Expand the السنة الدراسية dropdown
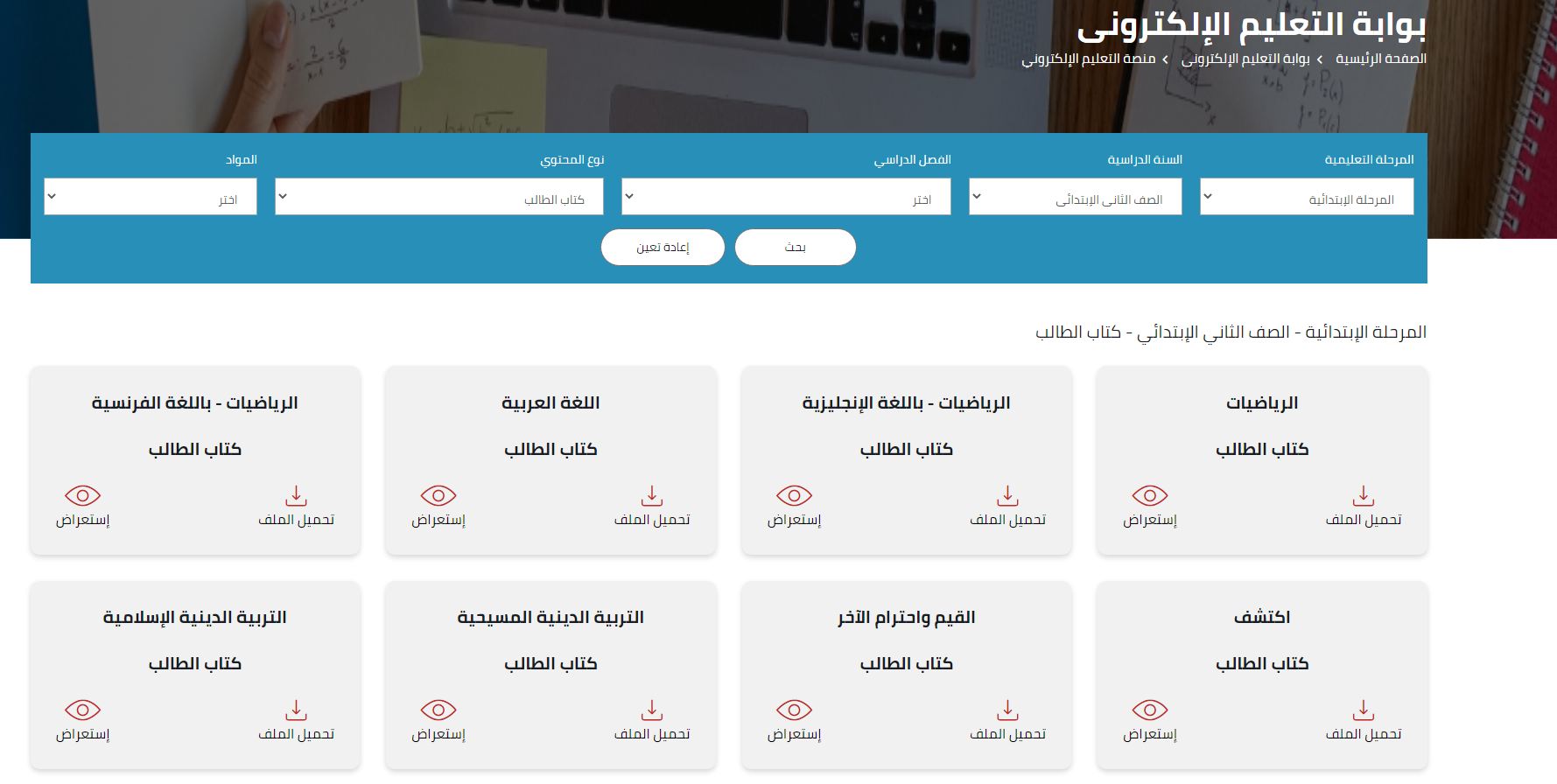The image size is (1557, 784). coord(1075,197)
